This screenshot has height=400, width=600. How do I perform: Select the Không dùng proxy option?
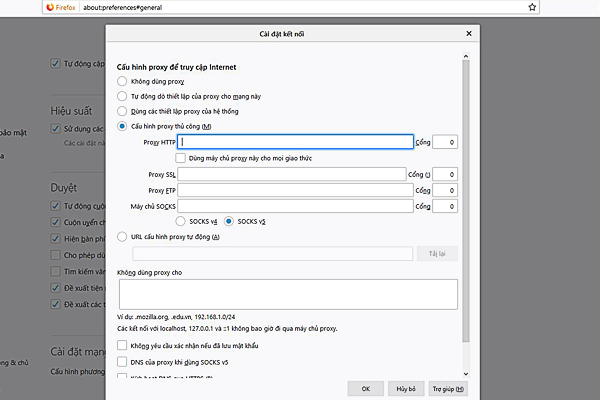coord(122,81)
